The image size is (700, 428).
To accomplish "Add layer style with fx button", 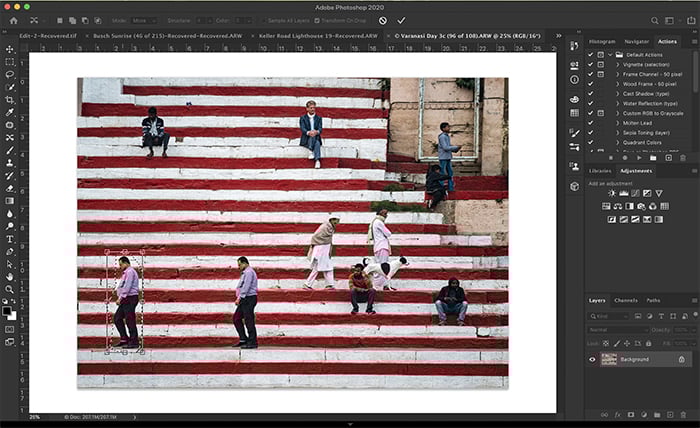I will point(617,415).
